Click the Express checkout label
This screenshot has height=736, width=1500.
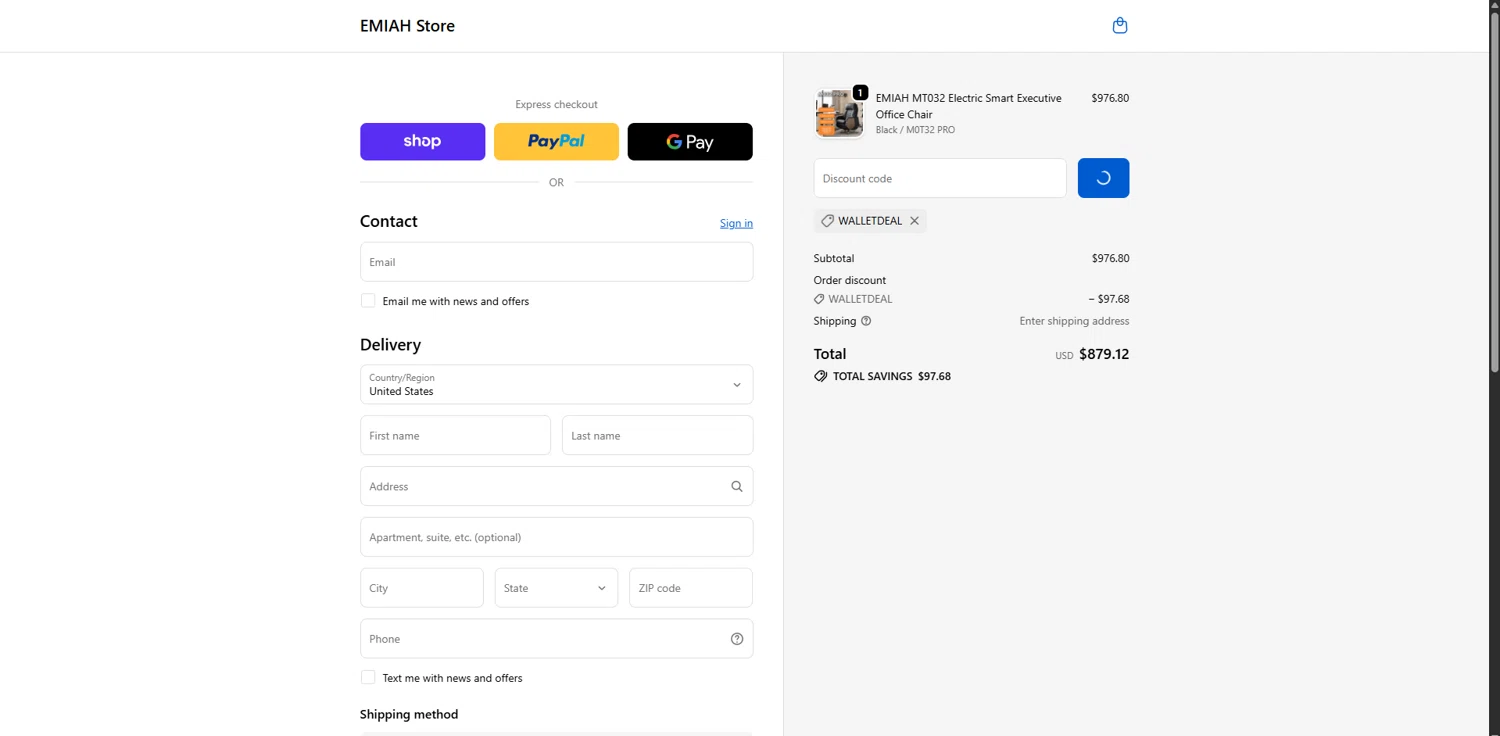pyautogui.click(x=556, y=104)
